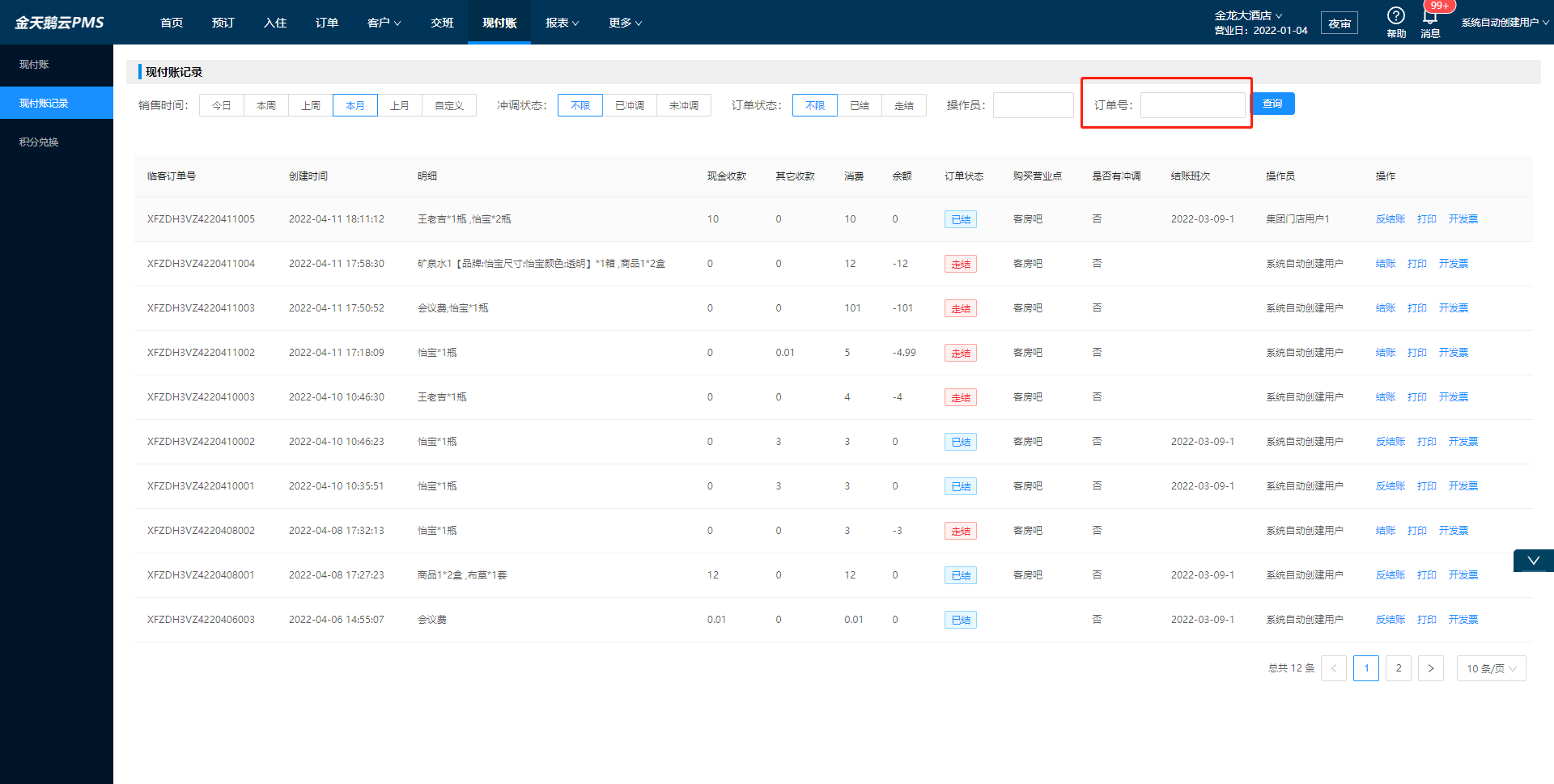This screenshot has width=1554, height=784.
Task: Click 结账 for order XFZDH3VZ4220408002
Action: [1386, 531]
